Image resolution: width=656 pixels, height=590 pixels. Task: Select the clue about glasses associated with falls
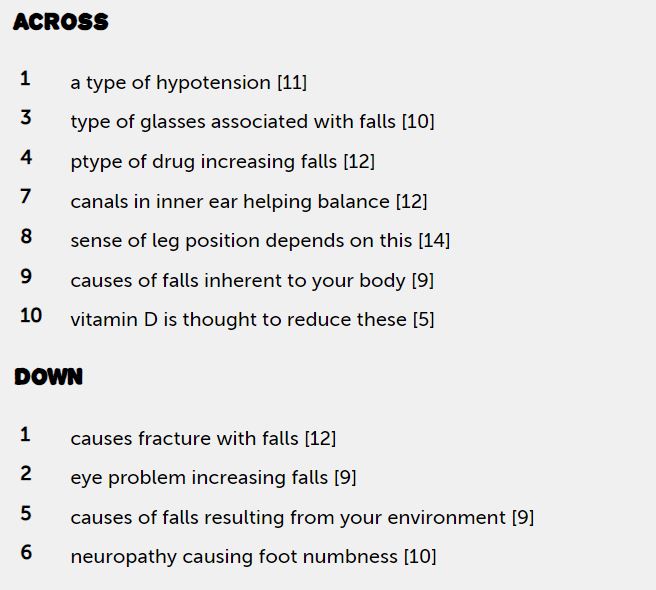(252, 122)
